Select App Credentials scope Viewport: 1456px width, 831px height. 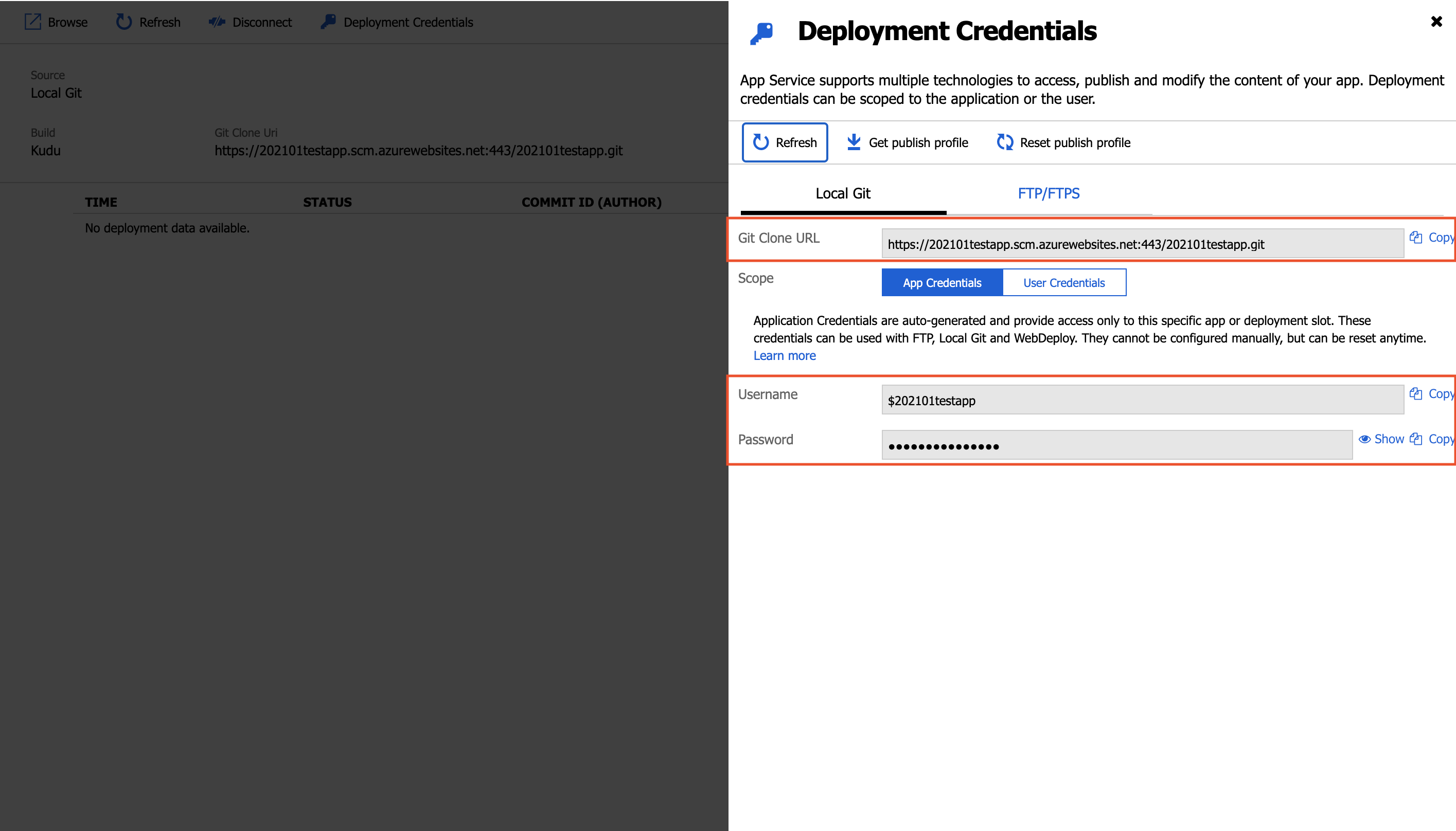(x=942, y=282)
